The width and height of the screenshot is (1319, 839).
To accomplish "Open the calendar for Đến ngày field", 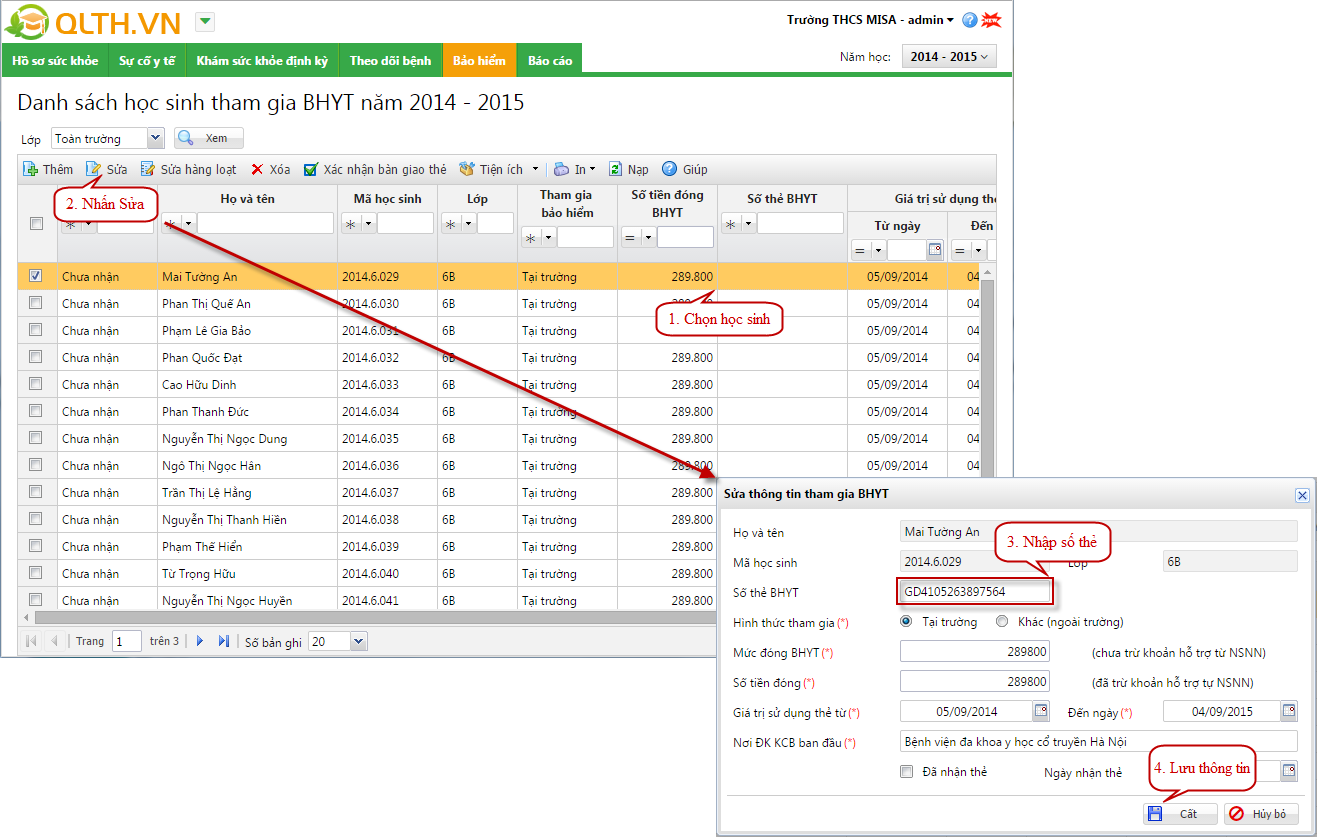I will pyautogui.click(x=1289, y=711).
